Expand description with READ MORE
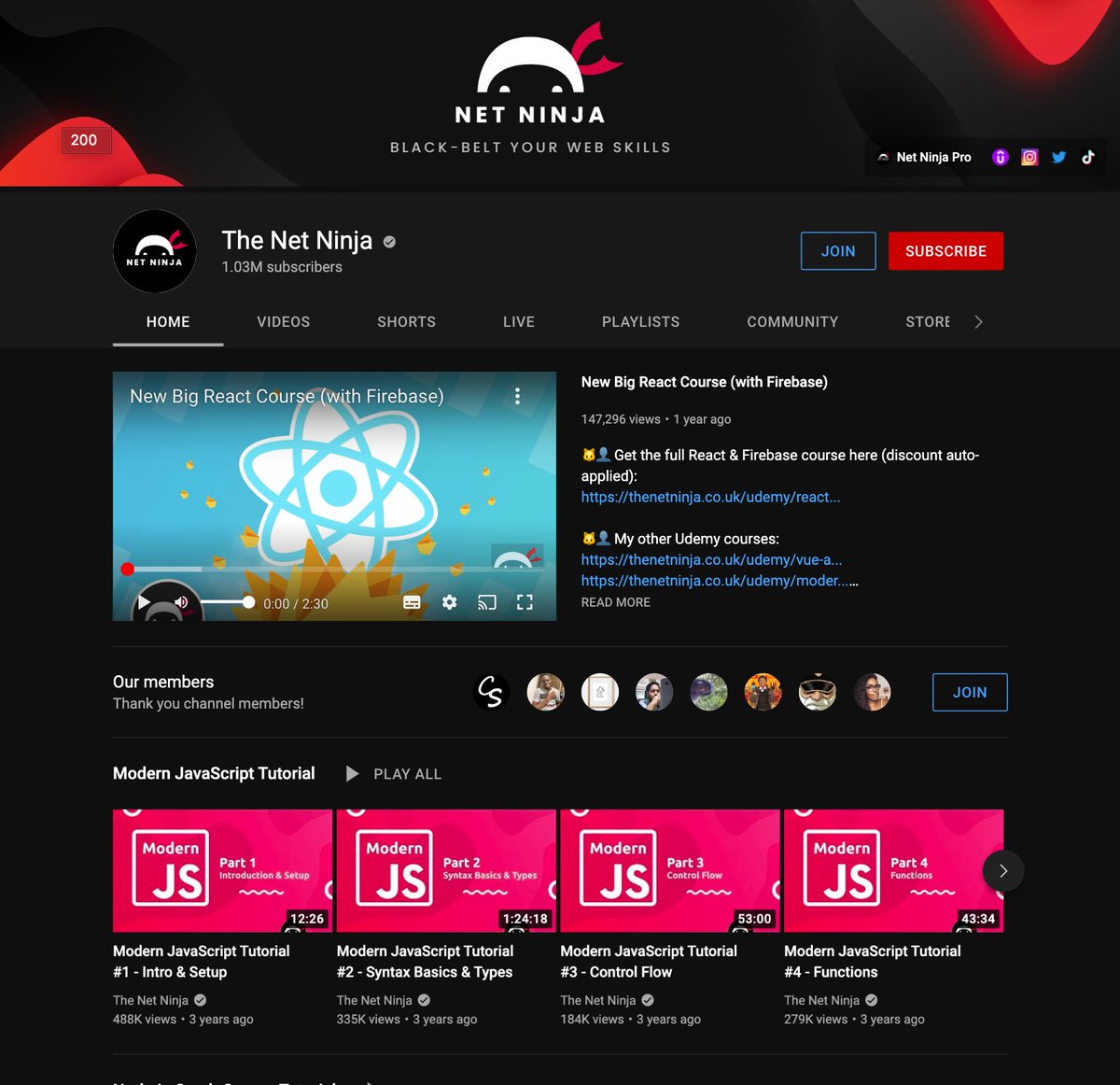 (616, 602)
